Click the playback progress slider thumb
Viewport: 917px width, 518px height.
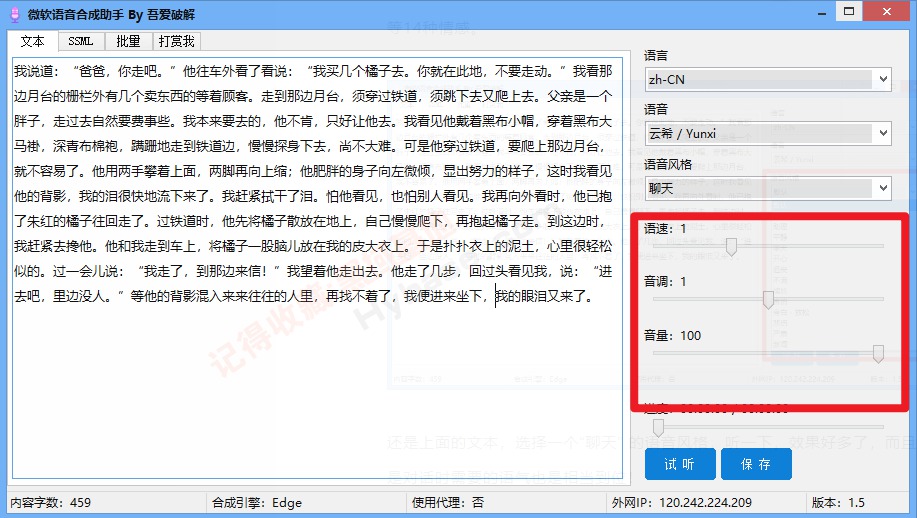(x=659, y=427)
